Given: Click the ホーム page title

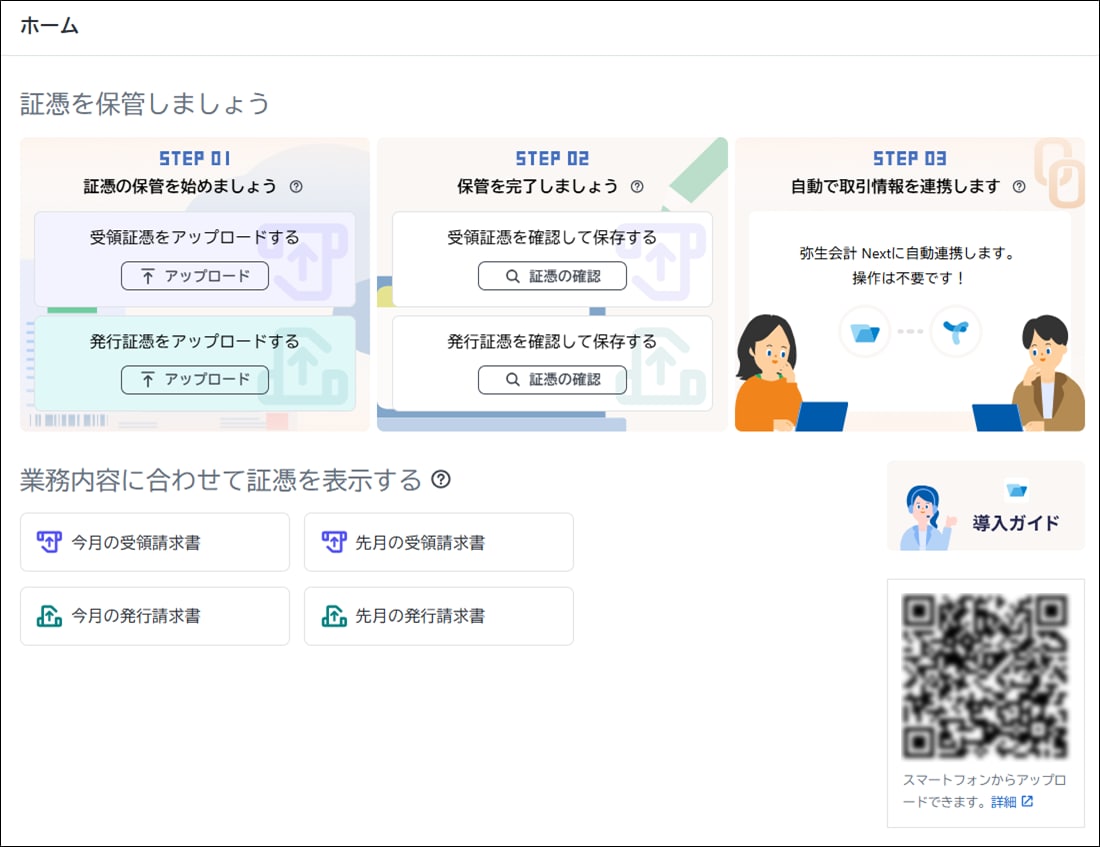Looking at the screenshot, I should click(49, 27).
